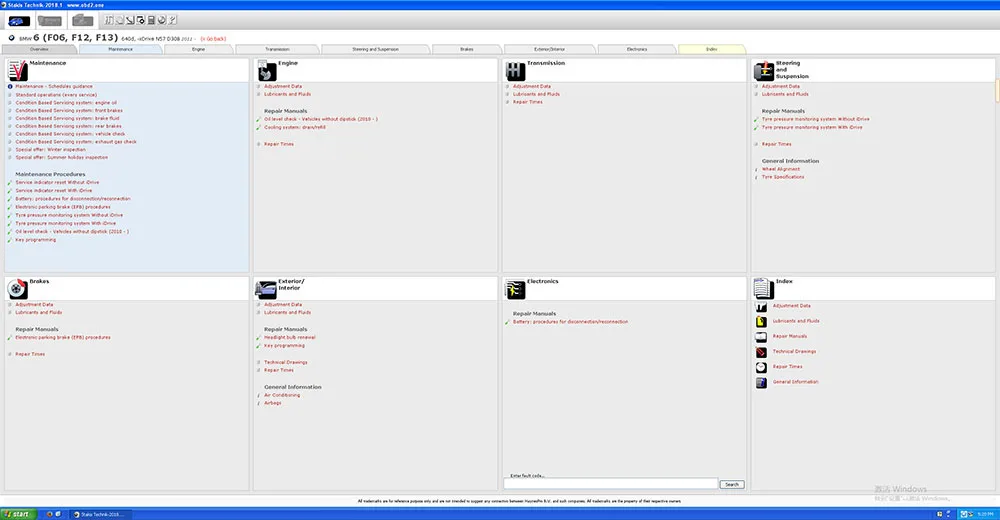Click the Technical Drawings icon in Index
Screen dimensions: 1000x520
(761, 352)
